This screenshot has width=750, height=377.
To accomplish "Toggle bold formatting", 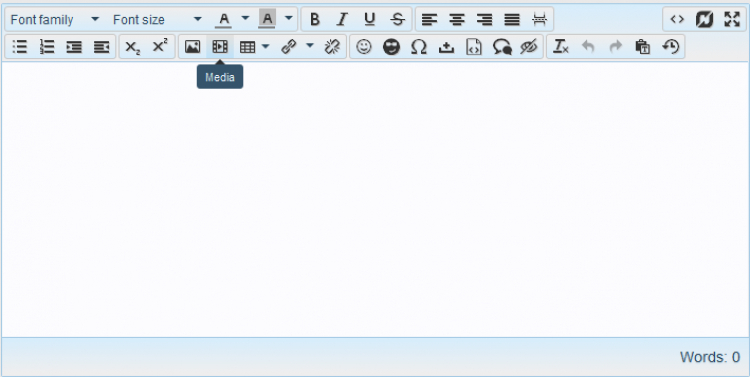I will [314, 20].
